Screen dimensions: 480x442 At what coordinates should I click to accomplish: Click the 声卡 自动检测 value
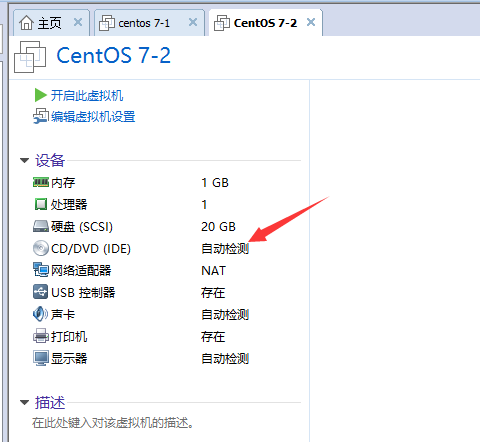click(x=225, y=315)
